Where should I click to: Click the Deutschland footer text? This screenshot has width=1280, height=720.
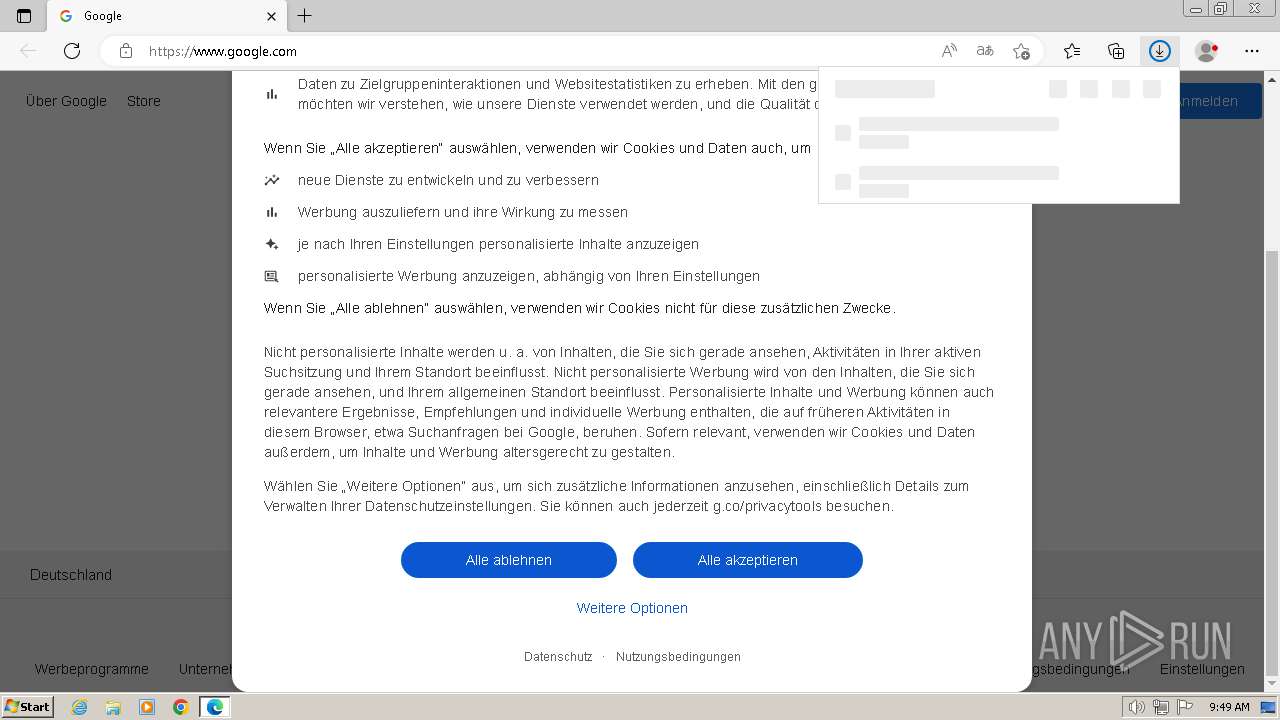71,575
